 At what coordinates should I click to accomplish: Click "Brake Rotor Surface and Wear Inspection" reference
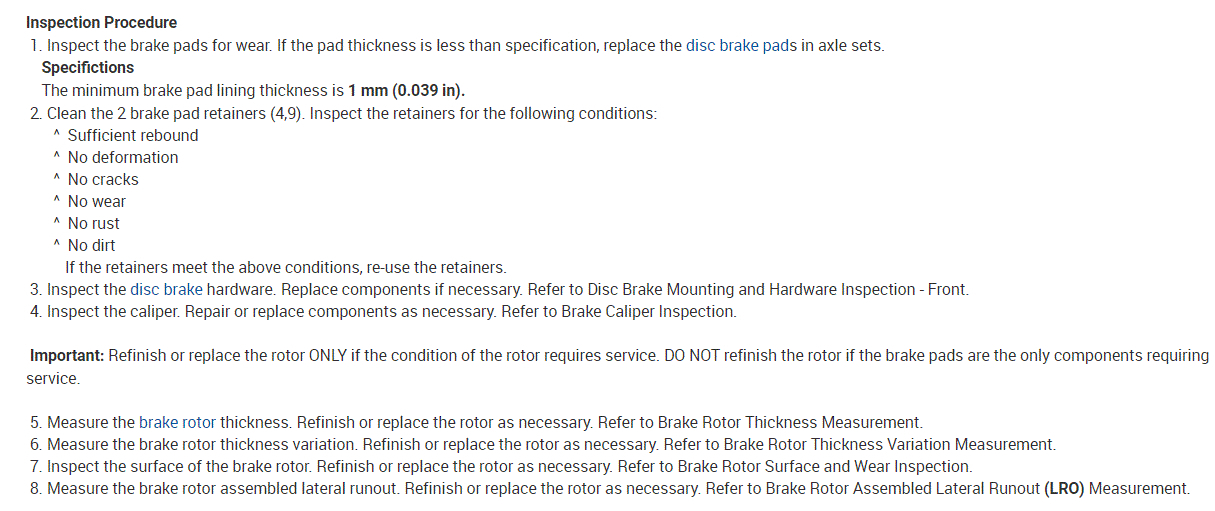click(823, 466)
